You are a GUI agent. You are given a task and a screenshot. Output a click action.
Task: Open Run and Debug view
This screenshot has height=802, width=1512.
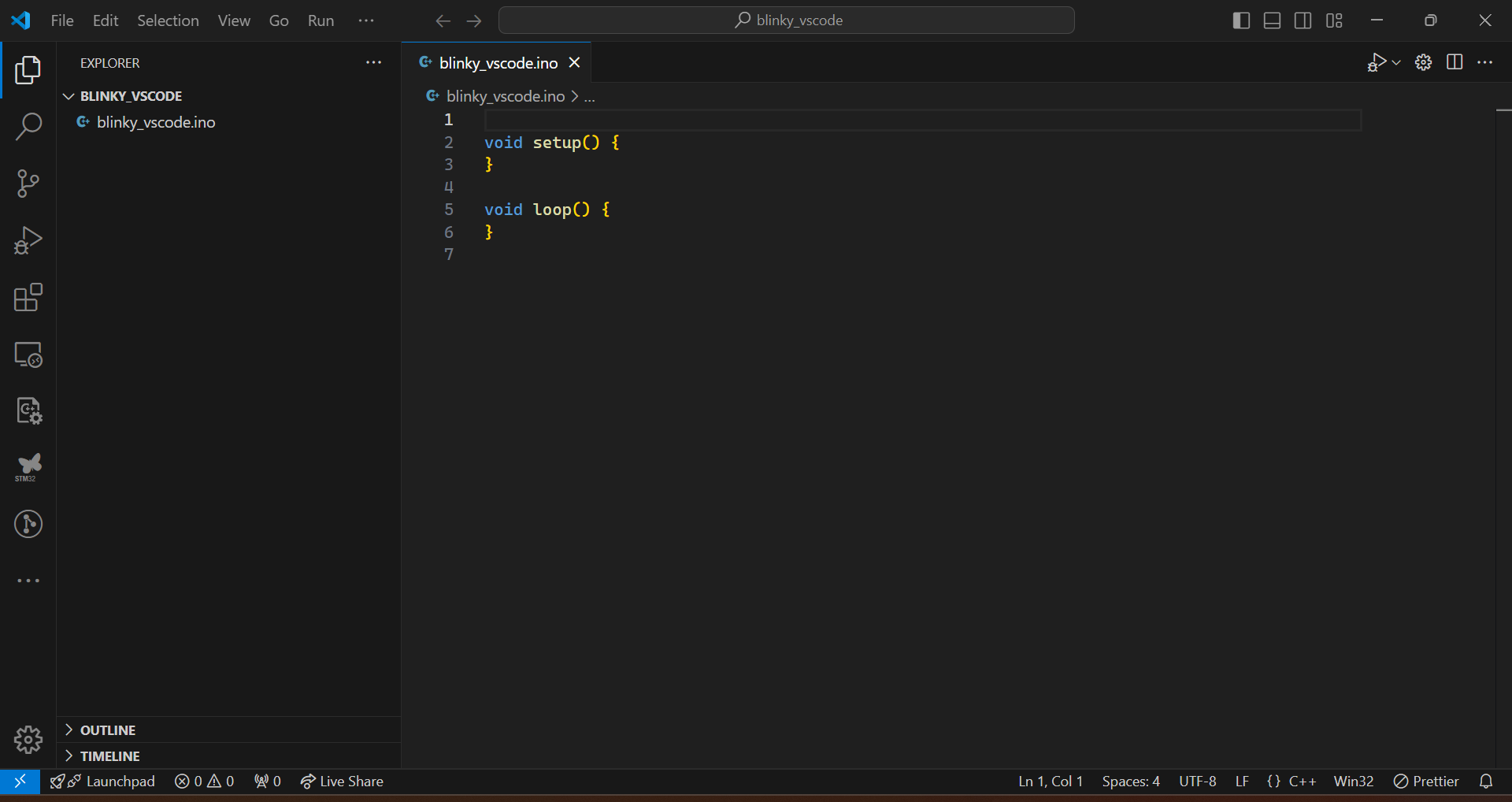coord(28,240)
